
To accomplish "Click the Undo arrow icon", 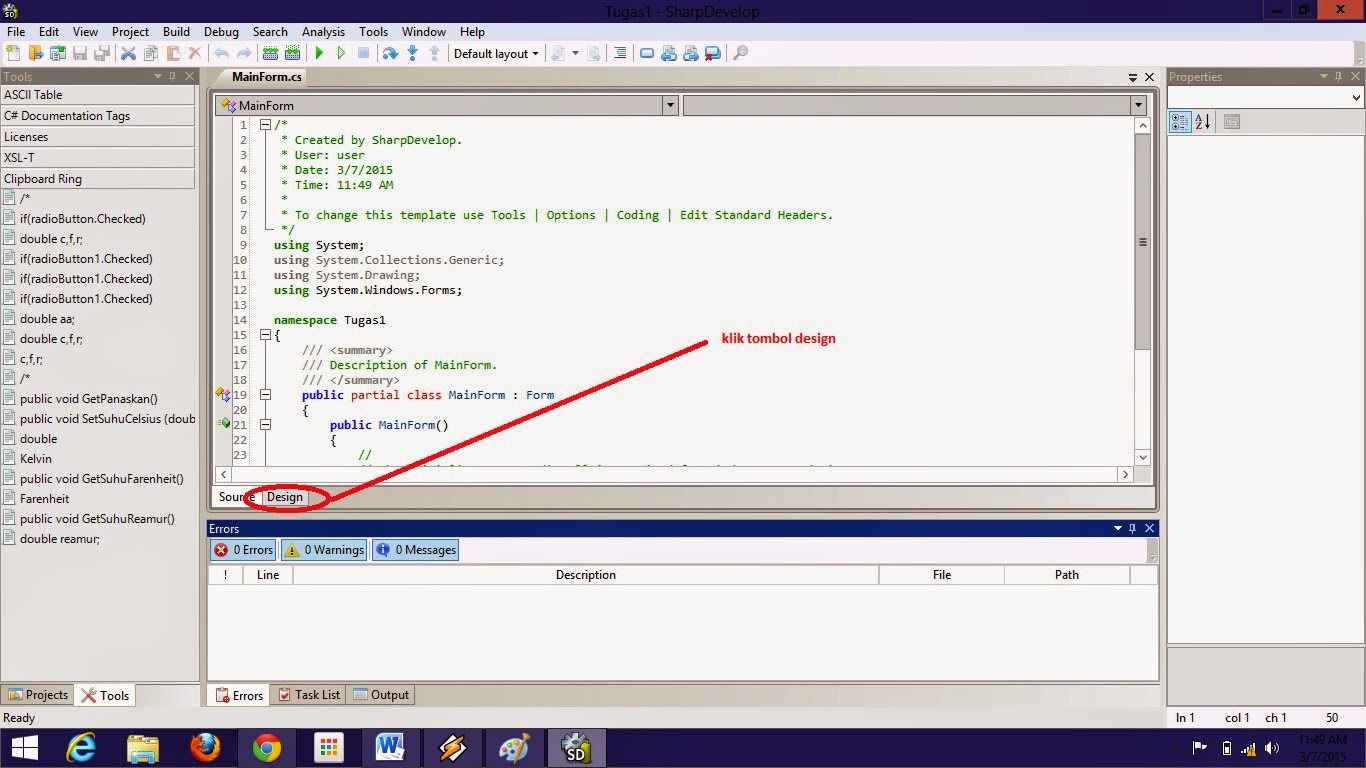I will click(x=221, y=53).
